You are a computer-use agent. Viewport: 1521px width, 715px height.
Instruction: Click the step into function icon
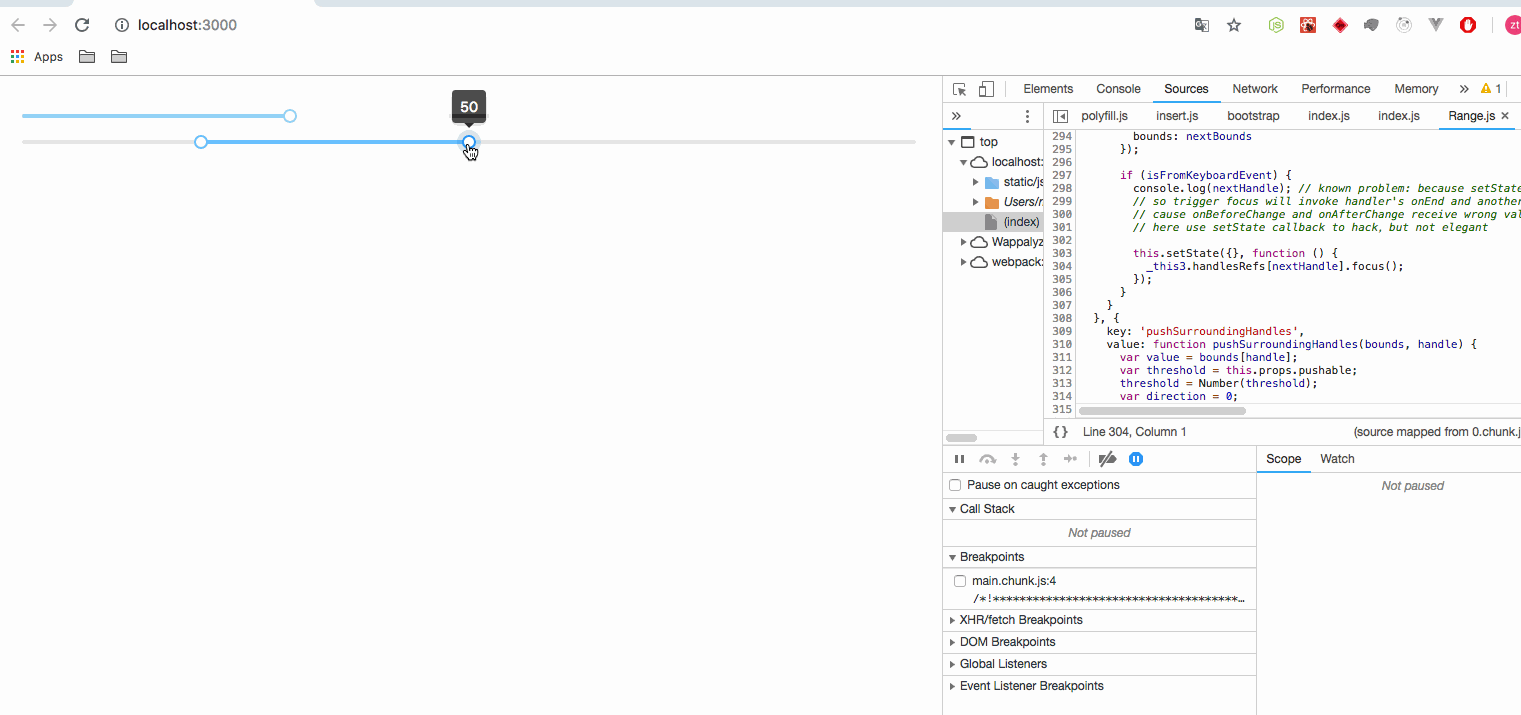[1015, 459]
